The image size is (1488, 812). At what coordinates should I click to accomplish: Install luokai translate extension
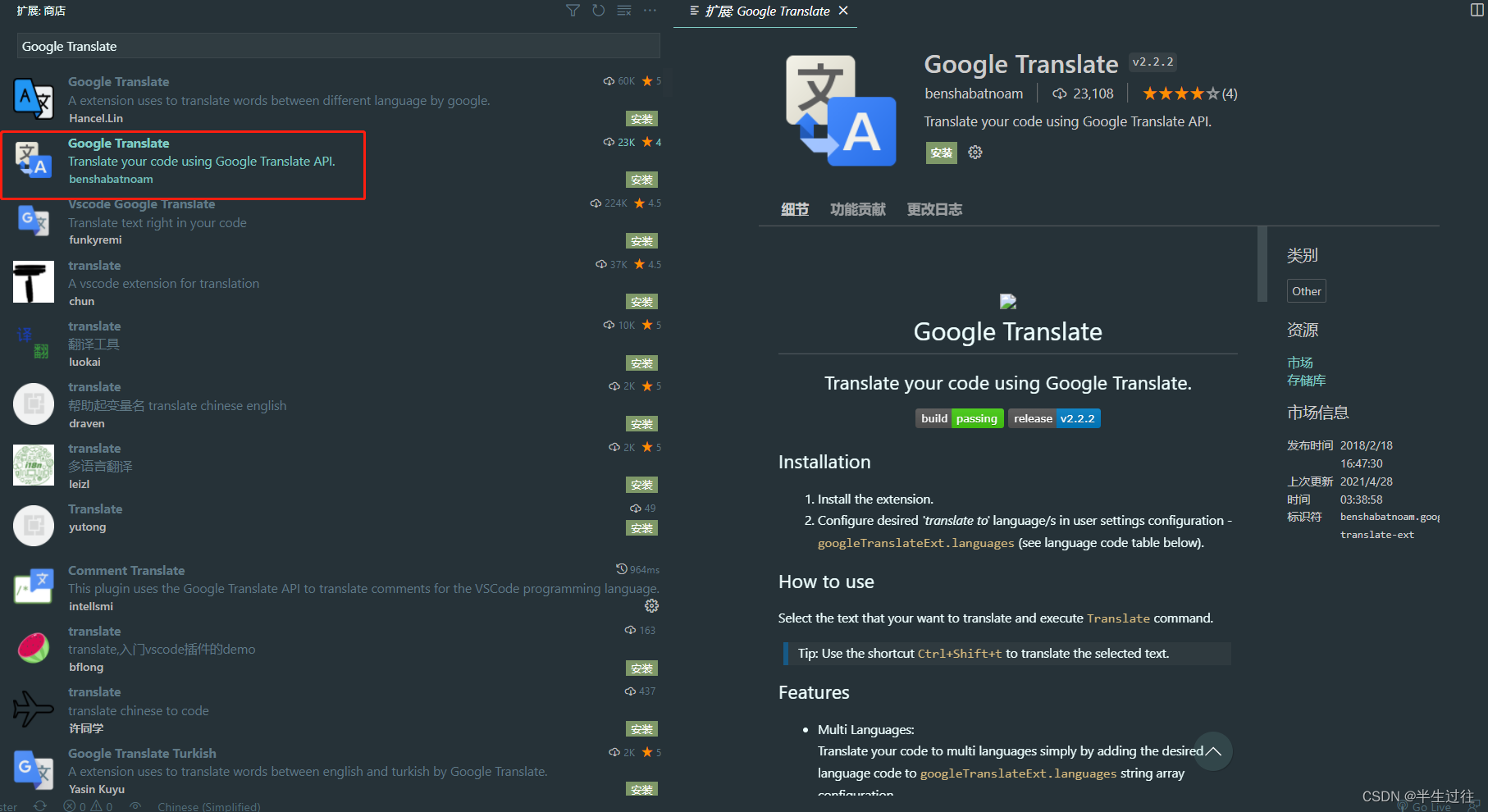(641, 363)
